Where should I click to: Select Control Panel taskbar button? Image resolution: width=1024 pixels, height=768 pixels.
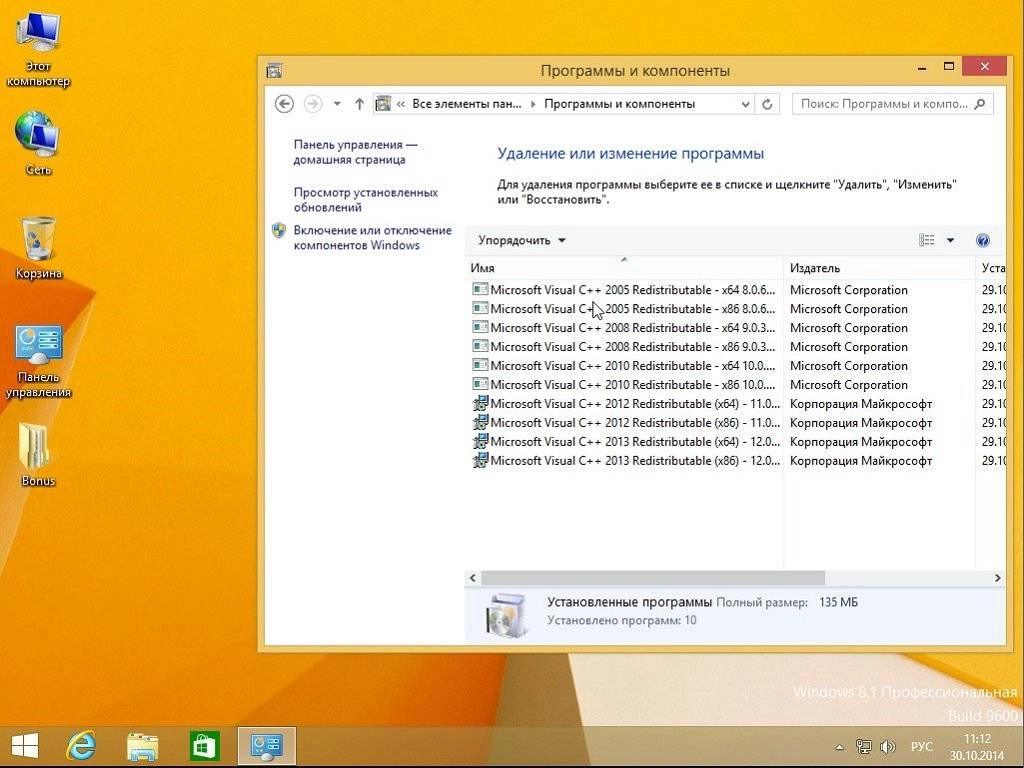pyautogui.click(x=266, y=746)
